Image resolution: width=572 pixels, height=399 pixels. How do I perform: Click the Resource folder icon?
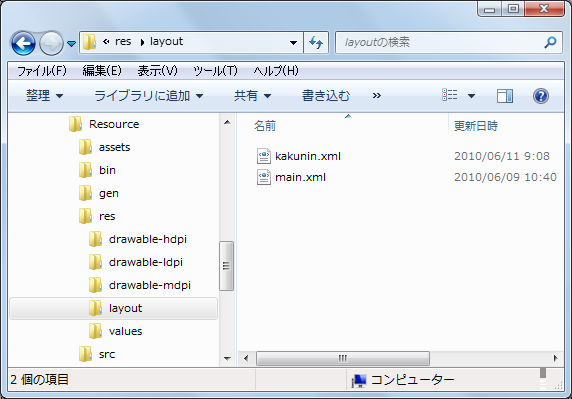(76, 124)
